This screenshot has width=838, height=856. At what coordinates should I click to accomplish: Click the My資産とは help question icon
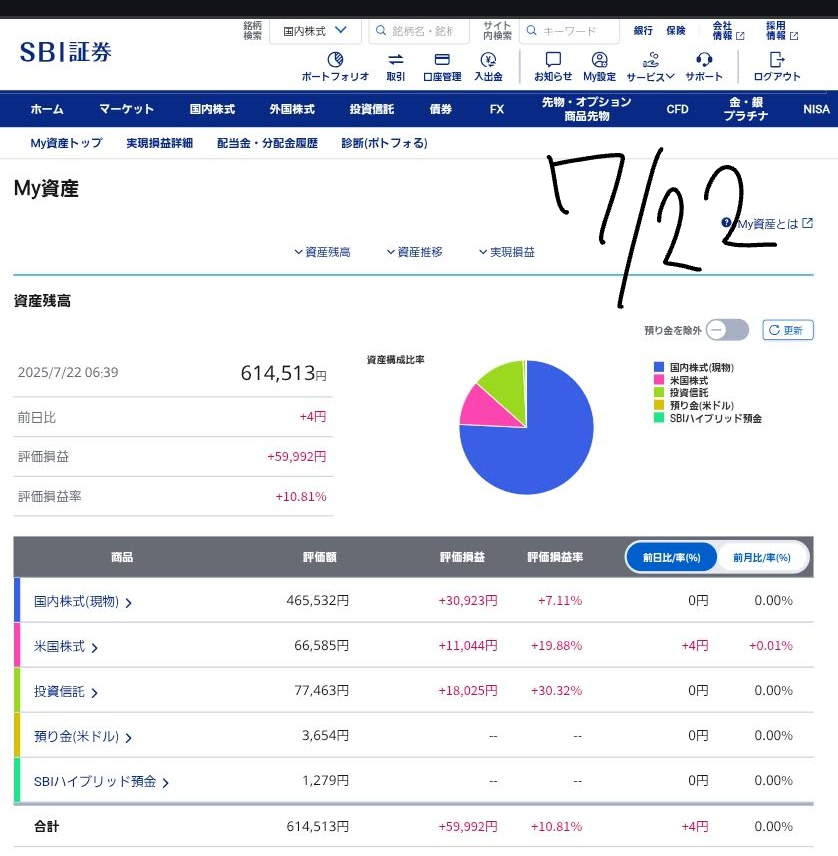point(726,223)
